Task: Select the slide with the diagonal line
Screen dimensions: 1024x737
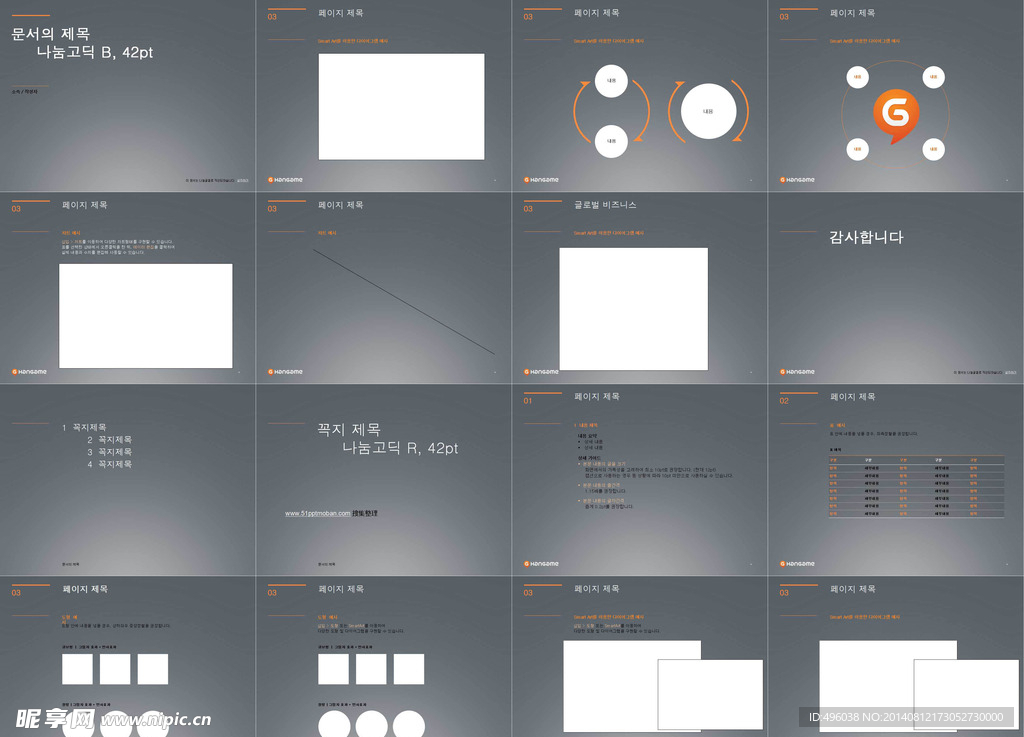Action: (x=383, y=288)
